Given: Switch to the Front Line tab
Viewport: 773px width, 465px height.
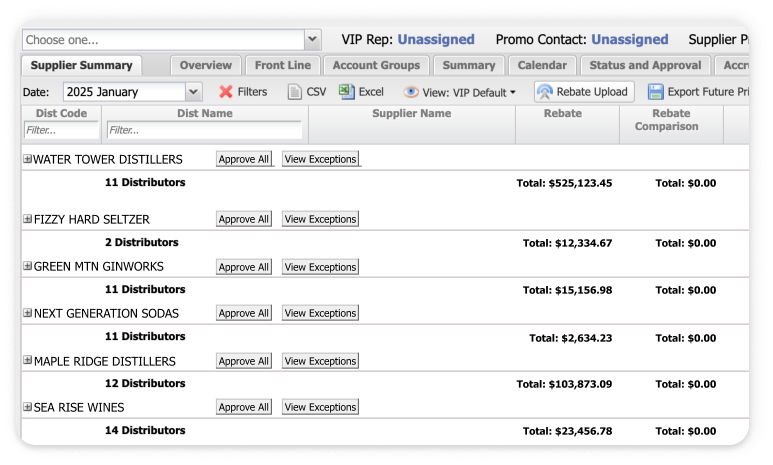Looking at the screenshot, I should (x=282, y=65).
